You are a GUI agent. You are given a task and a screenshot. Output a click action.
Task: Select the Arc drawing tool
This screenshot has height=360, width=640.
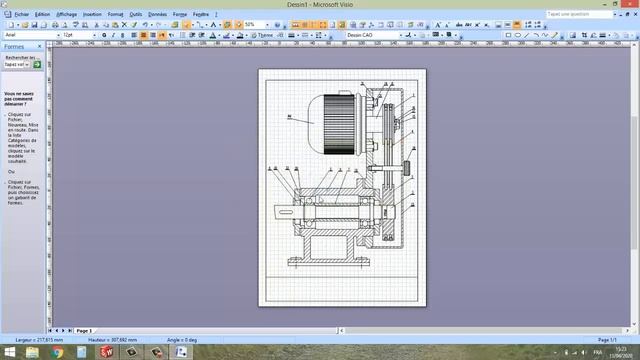click(x=536, y=35)
